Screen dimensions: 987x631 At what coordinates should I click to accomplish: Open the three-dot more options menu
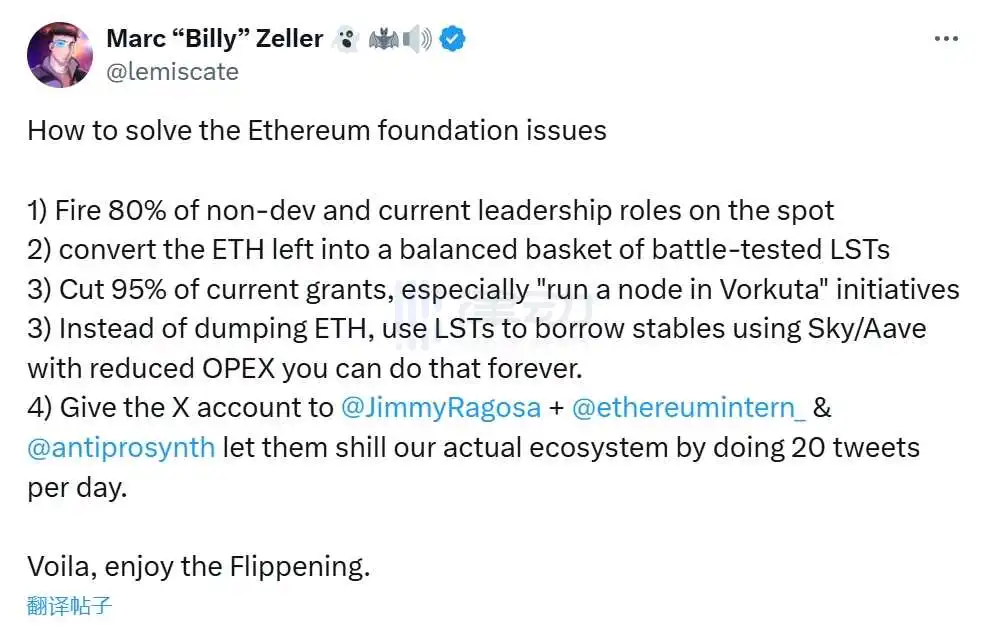click(x=946, y=39)
